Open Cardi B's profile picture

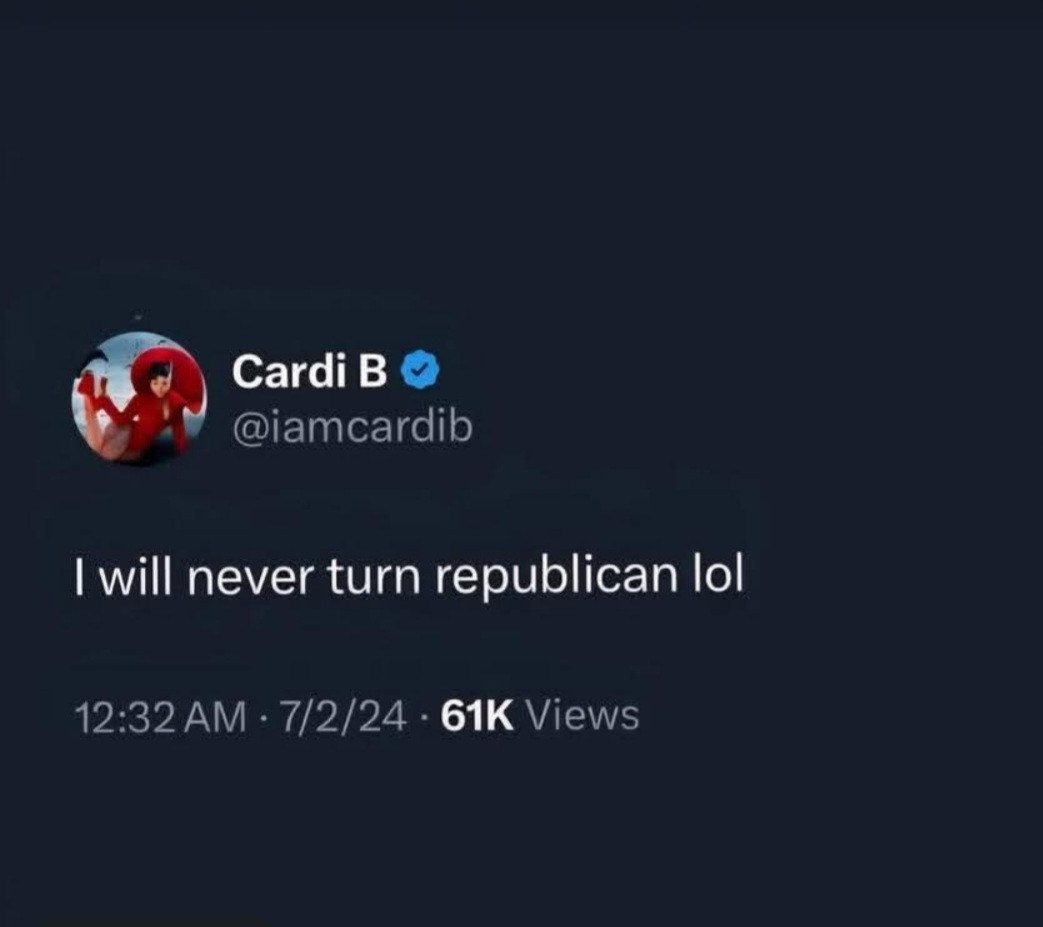point(139,398)
